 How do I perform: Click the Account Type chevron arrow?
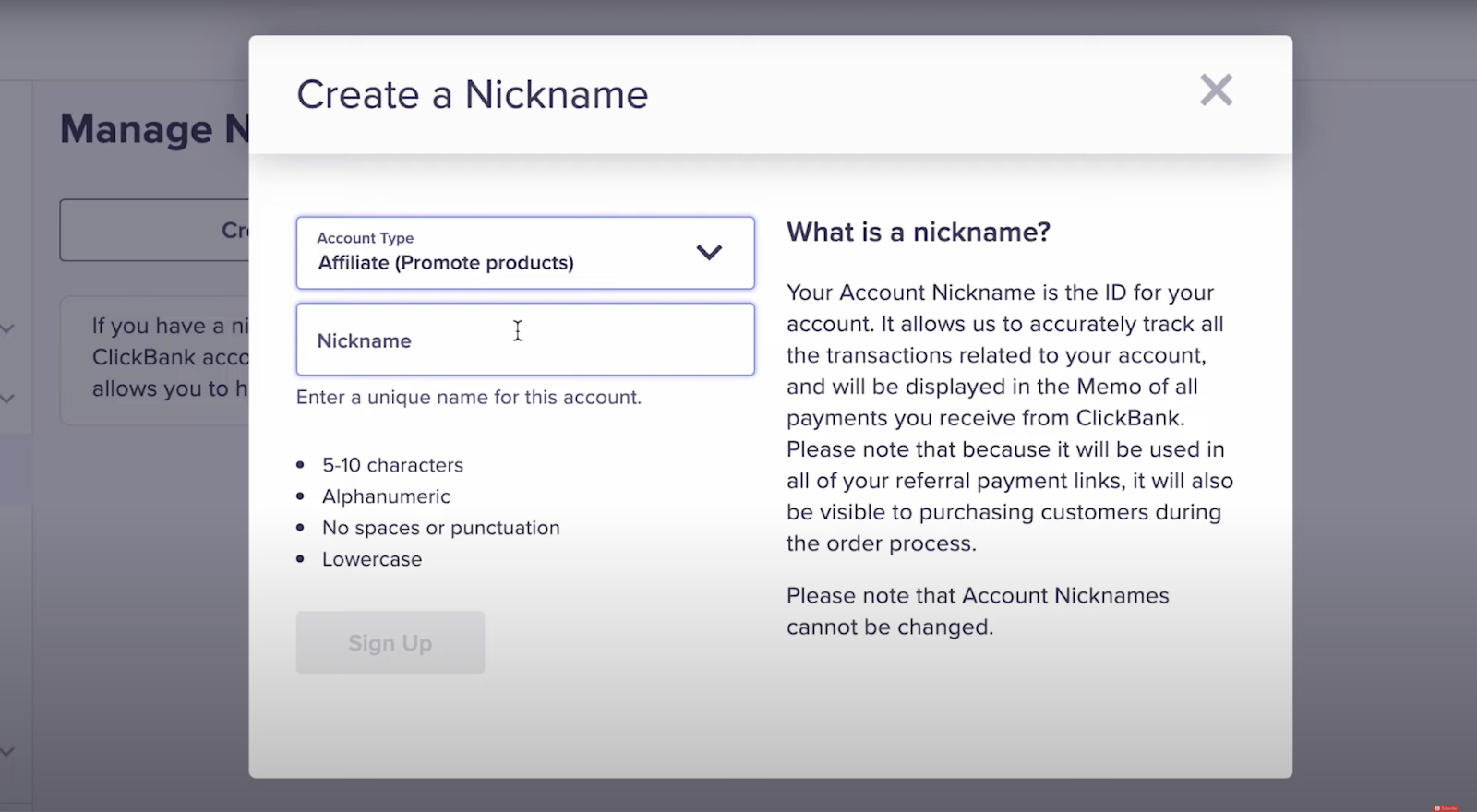[x=709, y=253]
